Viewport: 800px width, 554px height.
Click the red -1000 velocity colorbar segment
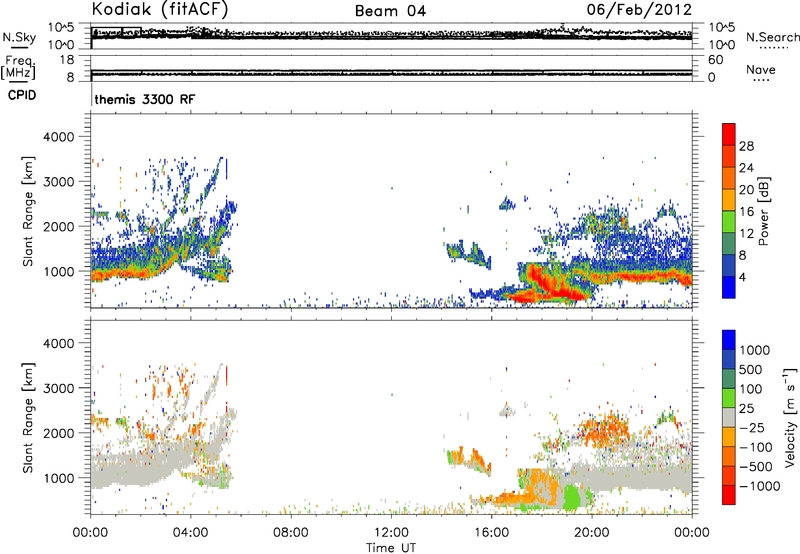click(729, 495)
